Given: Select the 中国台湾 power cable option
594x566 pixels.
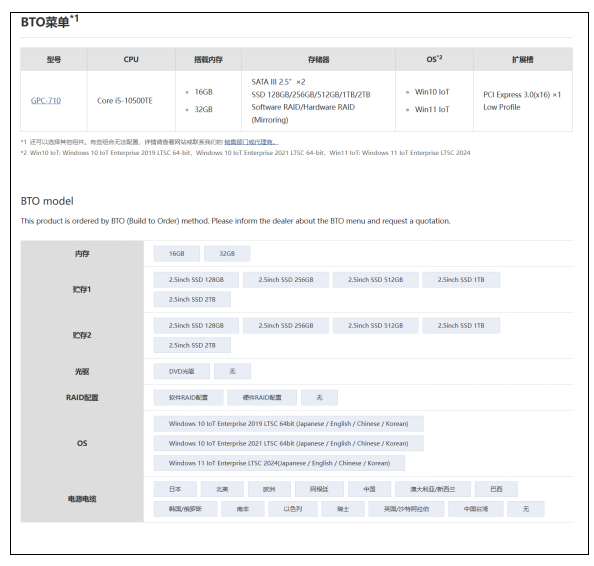Looking at the screenshot, I should coord(475,509).
